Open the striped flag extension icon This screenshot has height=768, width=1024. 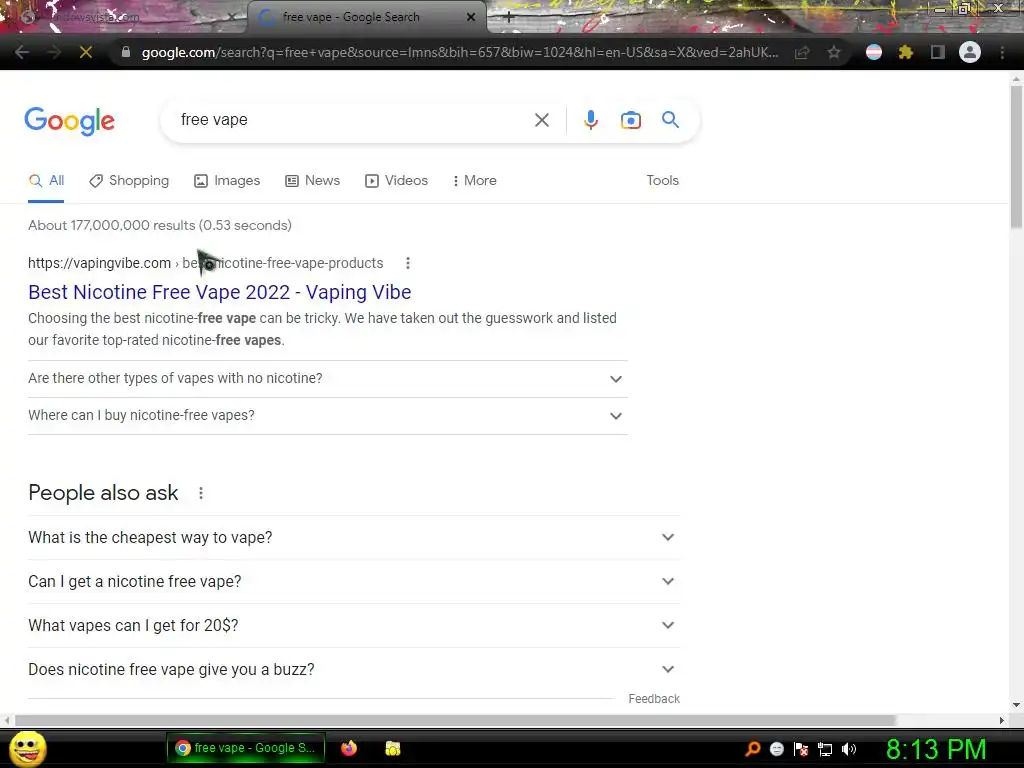click(x=874, y=52)
